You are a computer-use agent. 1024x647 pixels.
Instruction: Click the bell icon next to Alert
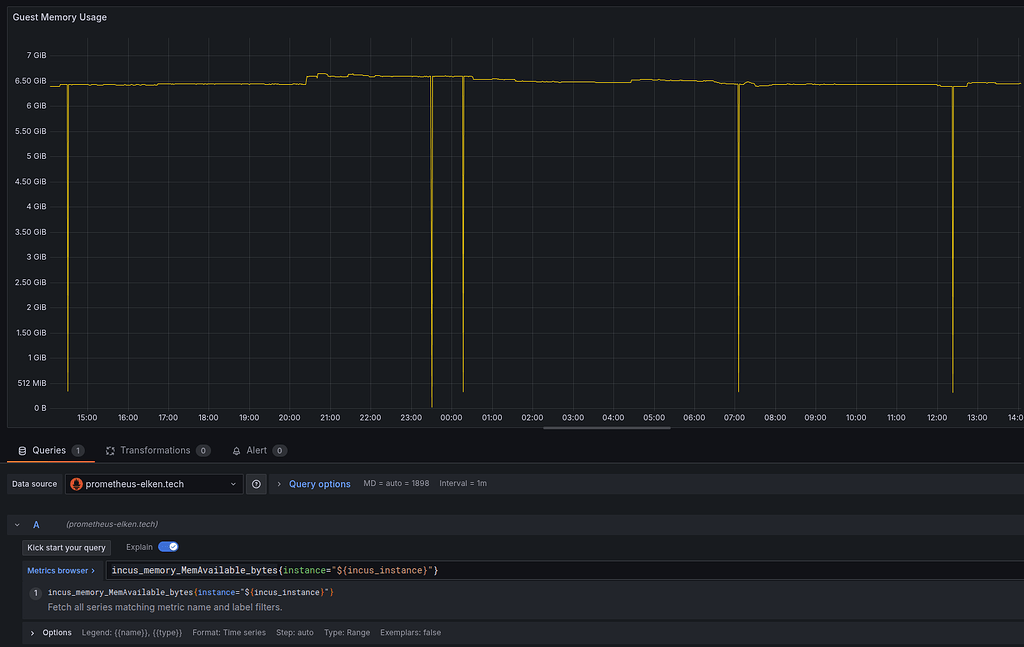coord(237,450)
